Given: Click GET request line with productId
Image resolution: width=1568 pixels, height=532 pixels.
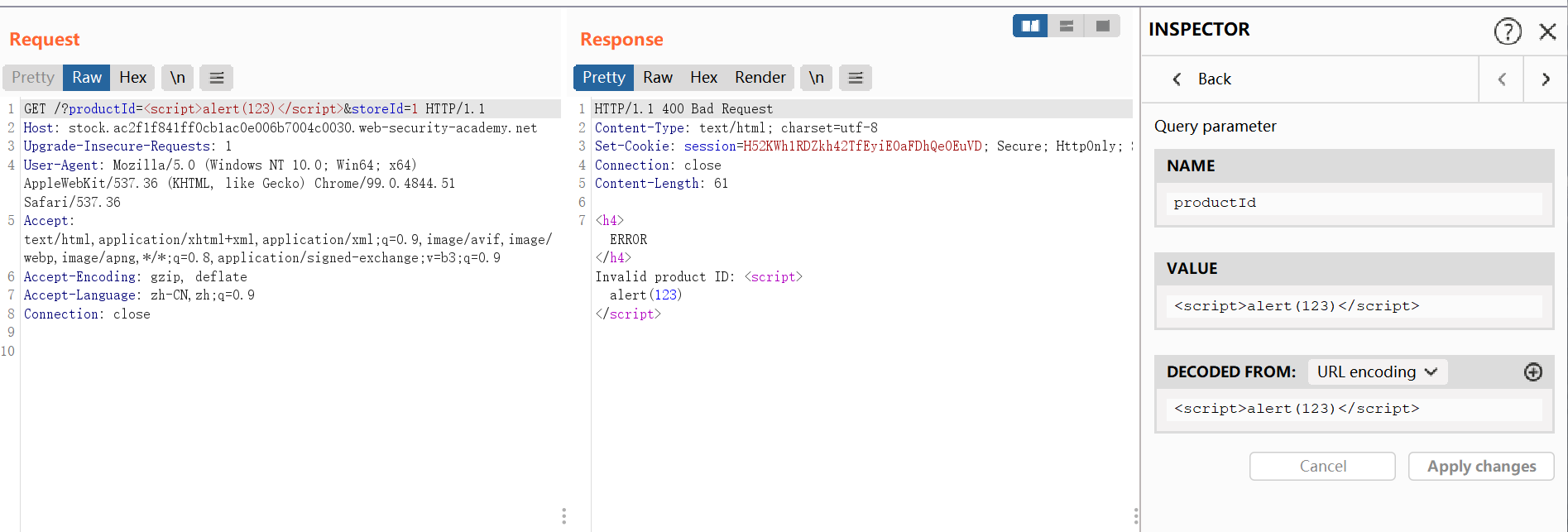Looking at the screenshot, I should click(x=254, y=109).
